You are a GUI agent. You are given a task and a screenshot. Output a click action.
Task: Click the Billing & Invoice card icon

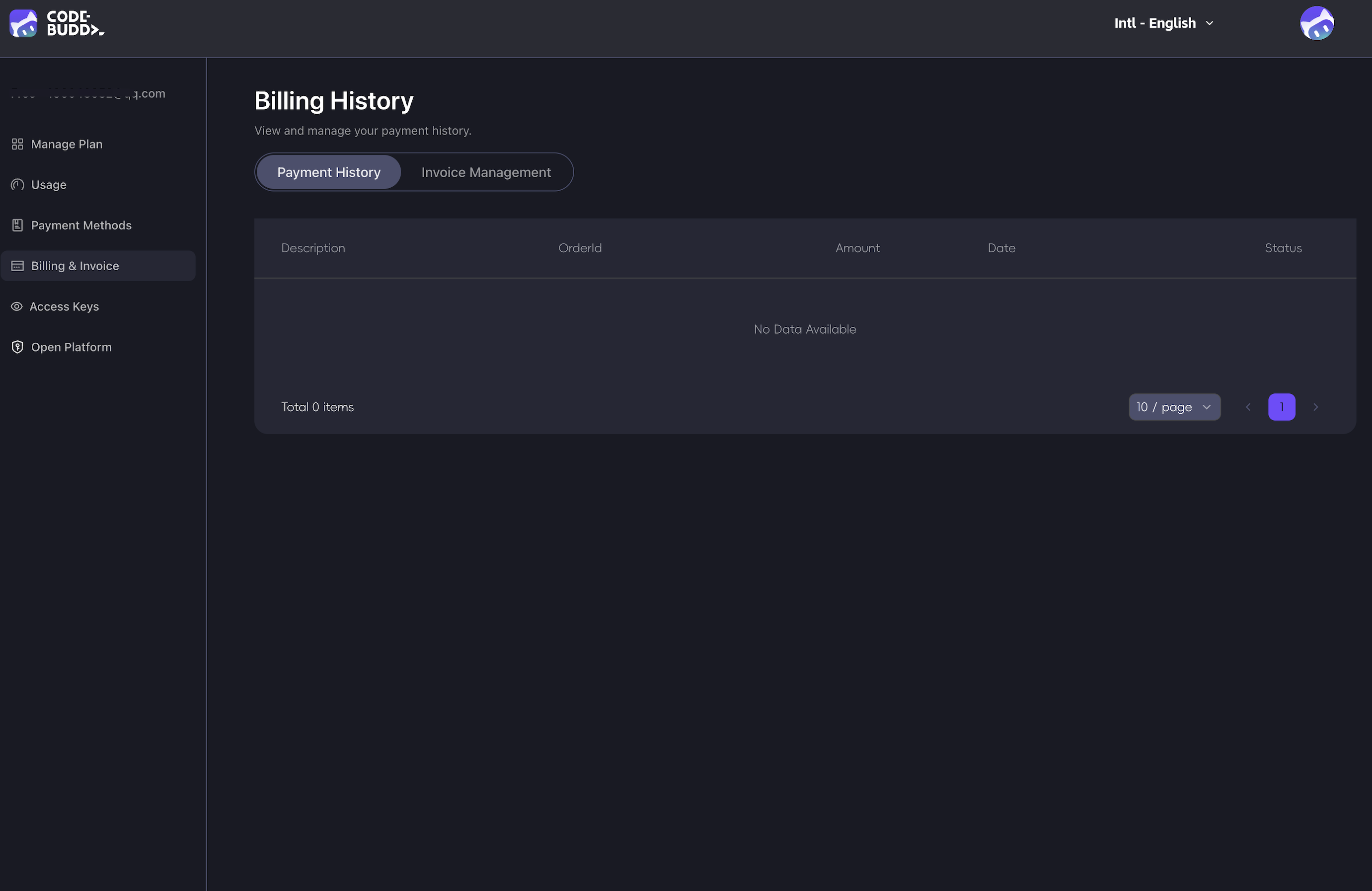tap(17, 266)
